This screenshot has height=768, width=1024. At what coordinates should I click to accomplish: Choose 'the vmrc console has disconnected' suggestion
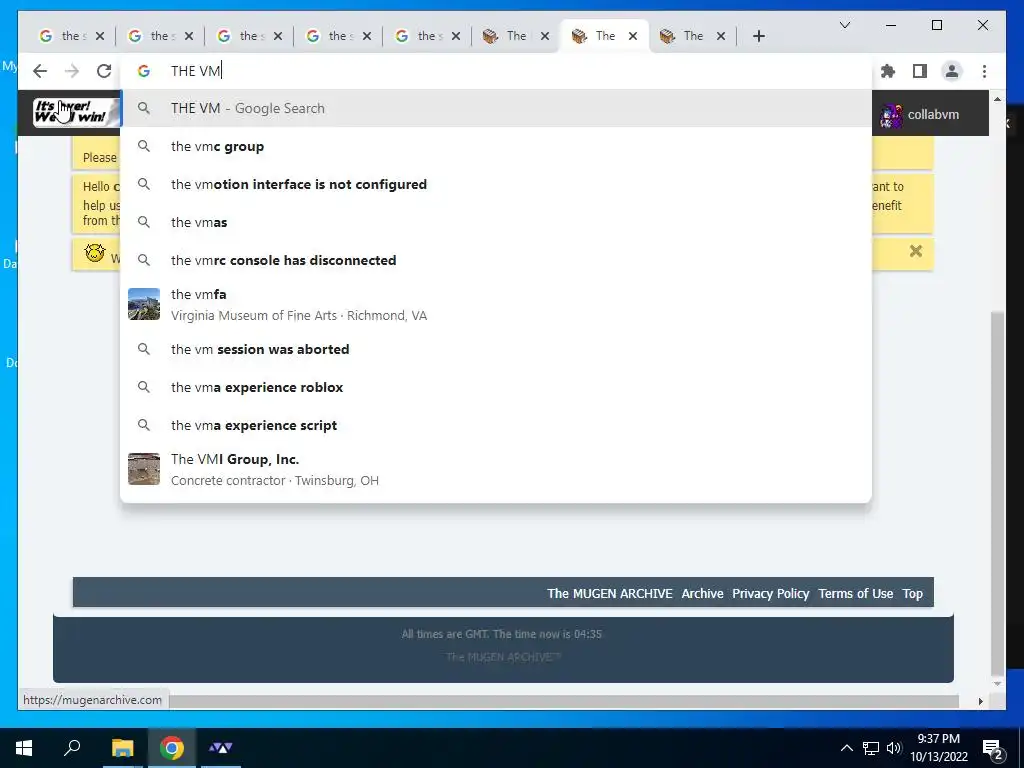[x=496, y=260]
